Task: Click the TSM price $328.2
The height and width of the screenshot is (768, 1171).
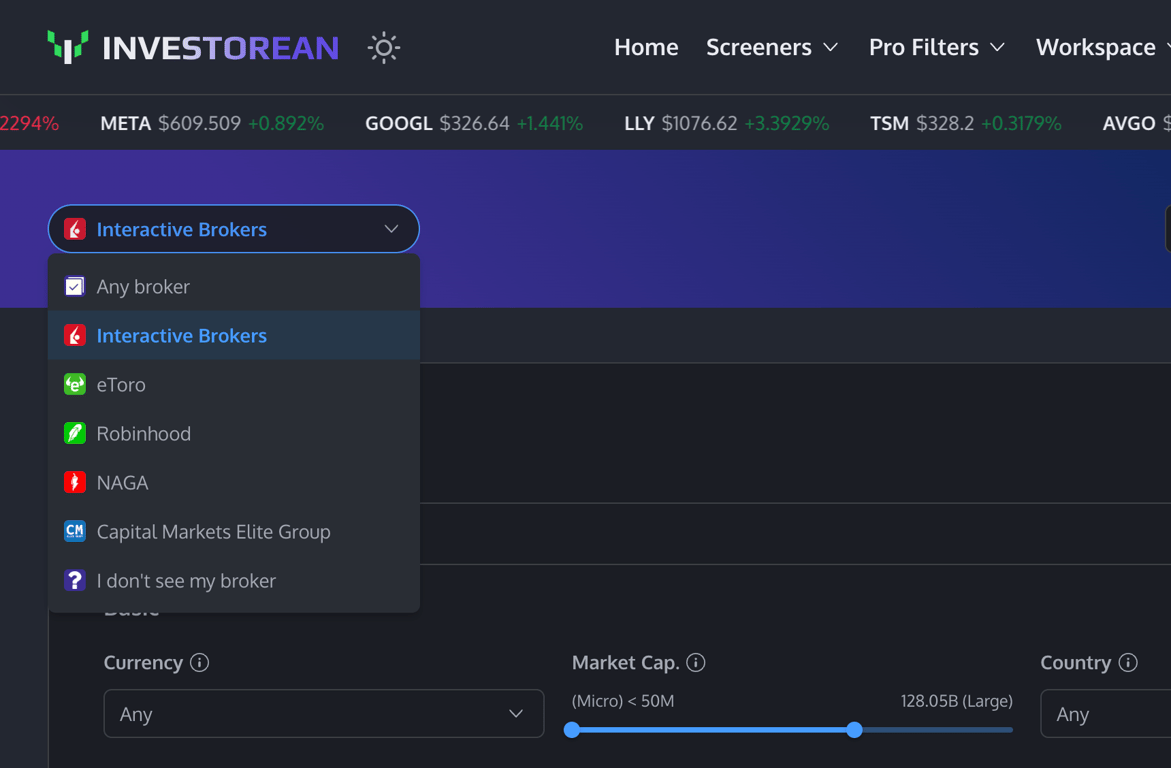Action: pos(945,123)
